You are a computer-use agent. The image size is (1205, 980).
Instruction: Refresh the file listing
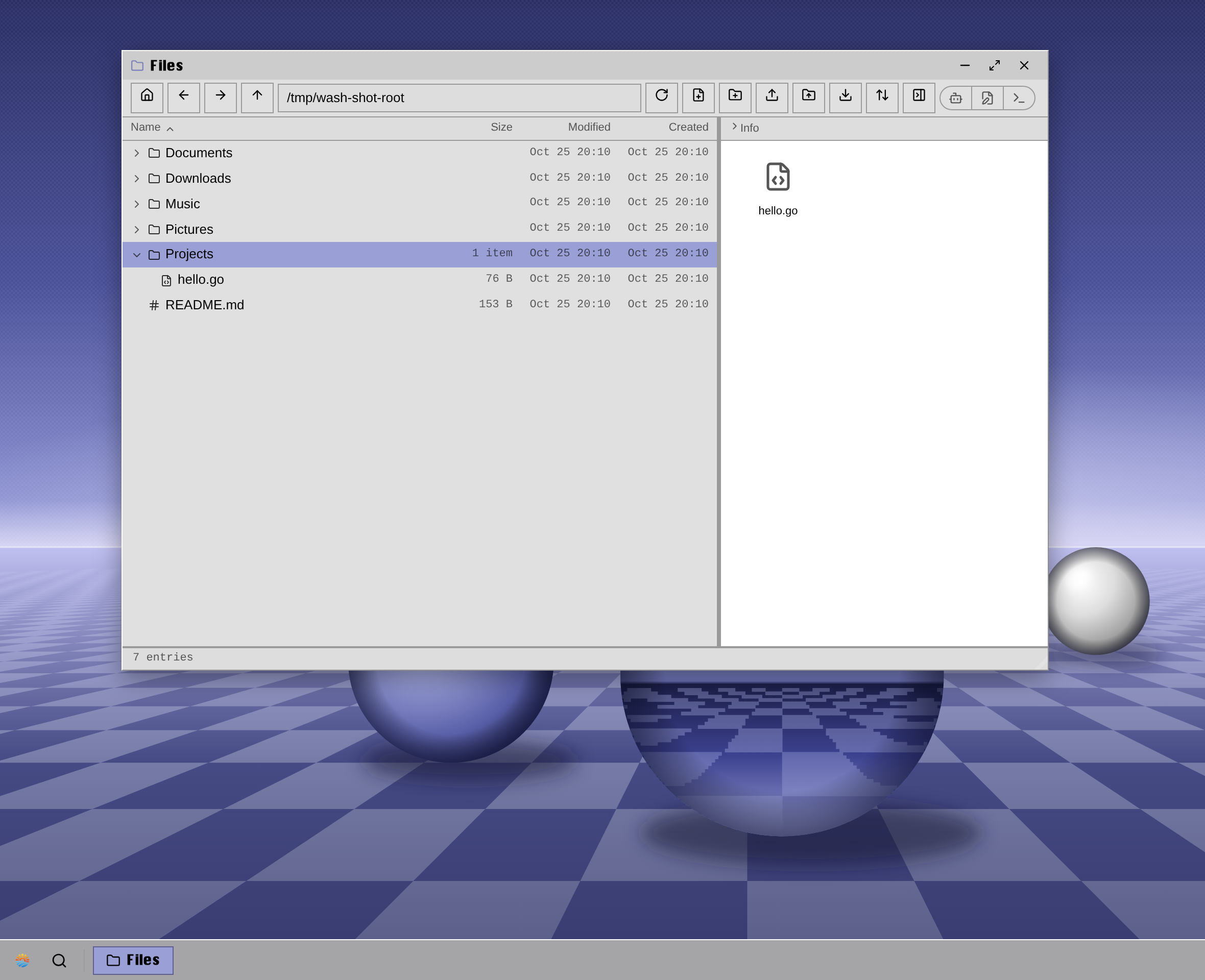[661, 97]
